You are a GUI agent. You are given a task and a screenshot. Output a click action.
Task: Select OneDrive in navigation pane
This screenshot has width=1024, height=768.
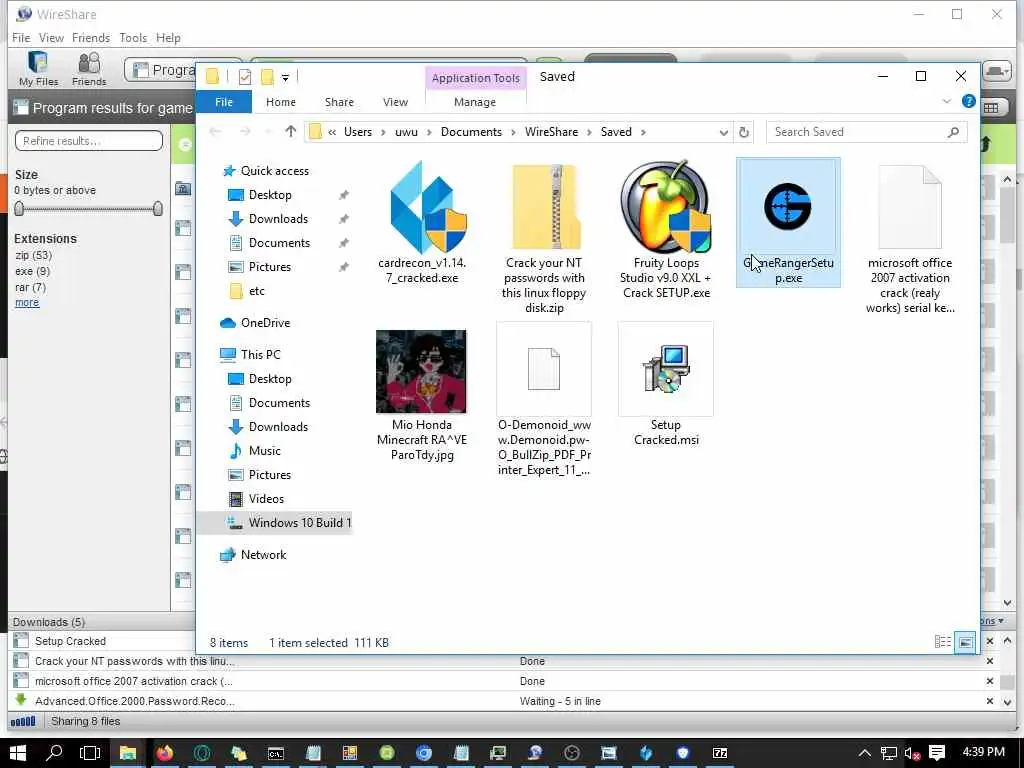265,323
